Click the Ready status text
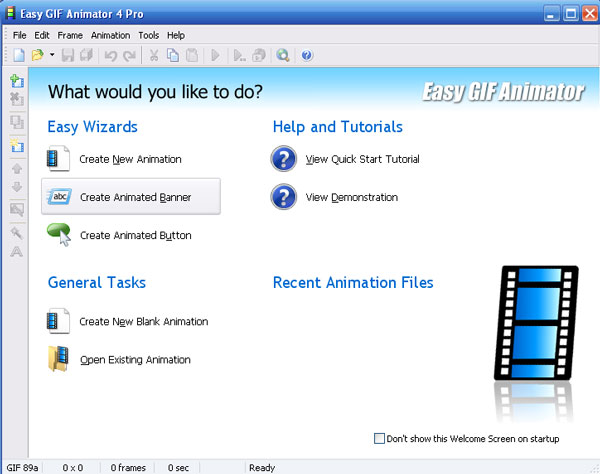 (262, 467)
